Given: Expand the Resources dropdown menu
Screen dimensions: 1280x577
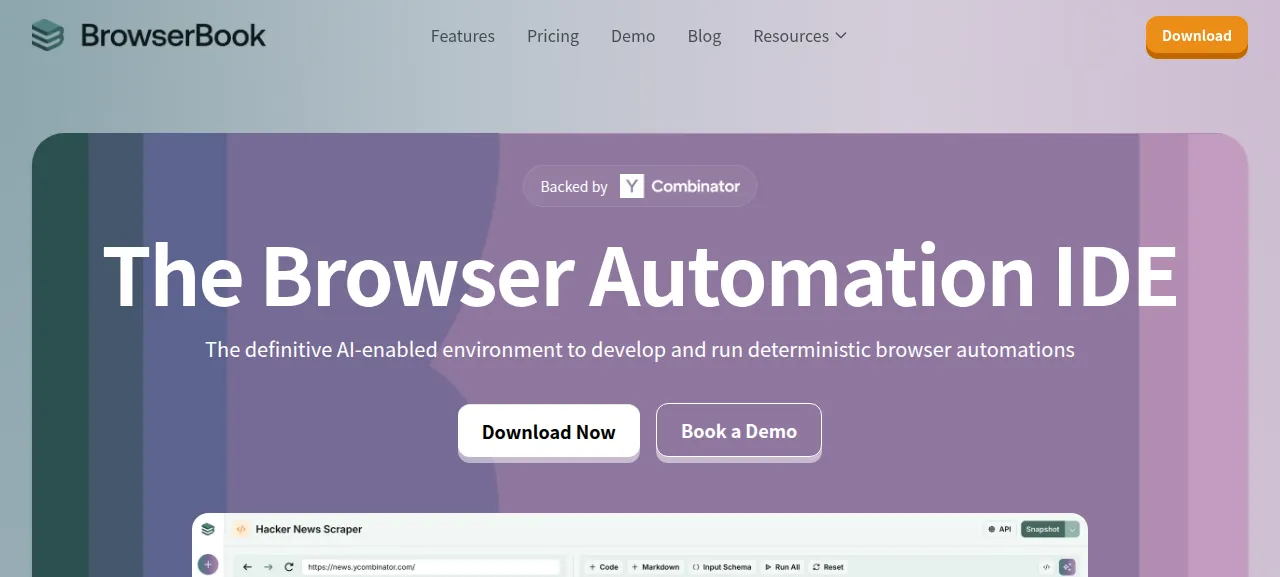Looking at the screenshot, I should pyautogui.click(x=800, y=36).
